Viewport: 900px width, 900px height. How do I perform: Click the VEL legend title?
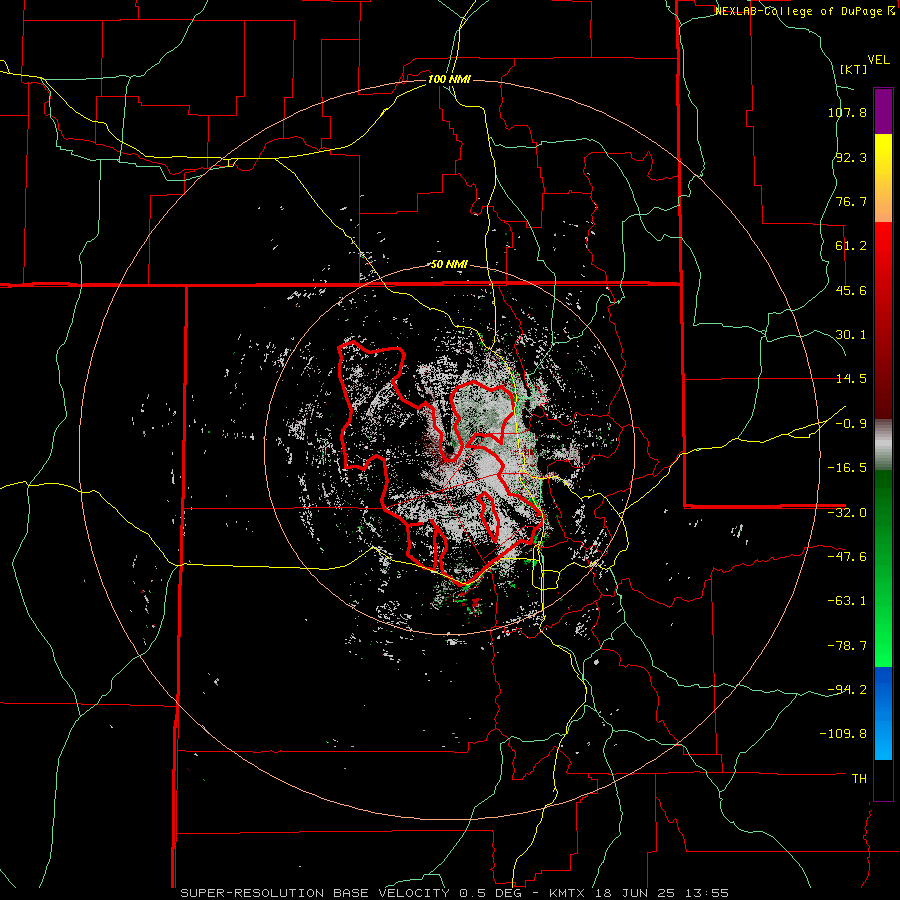[878, 60]
